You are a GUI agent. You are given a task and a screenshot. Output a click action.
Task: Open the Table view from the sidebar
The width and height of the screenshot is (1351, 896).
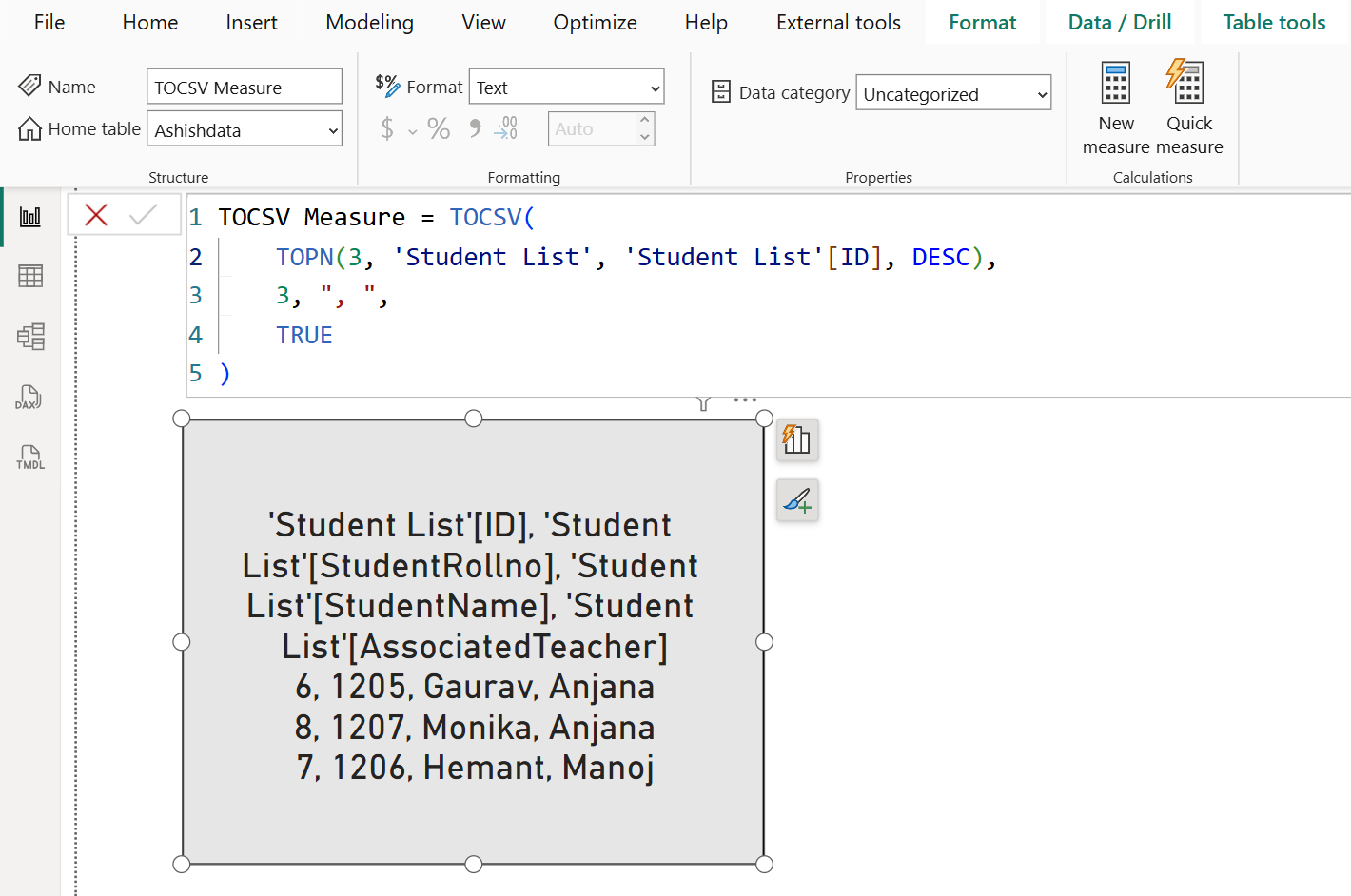click(29, 276)
